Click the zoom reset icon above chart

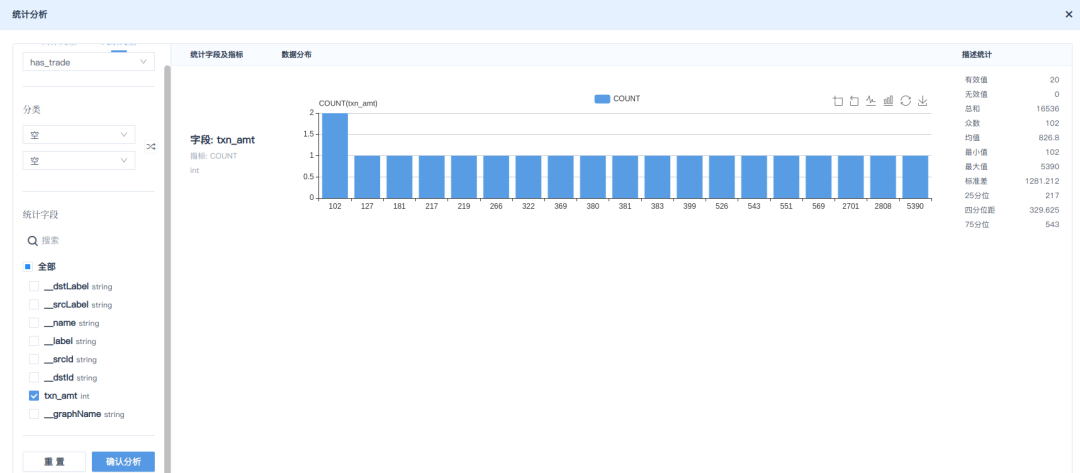[x=854, y=101]
